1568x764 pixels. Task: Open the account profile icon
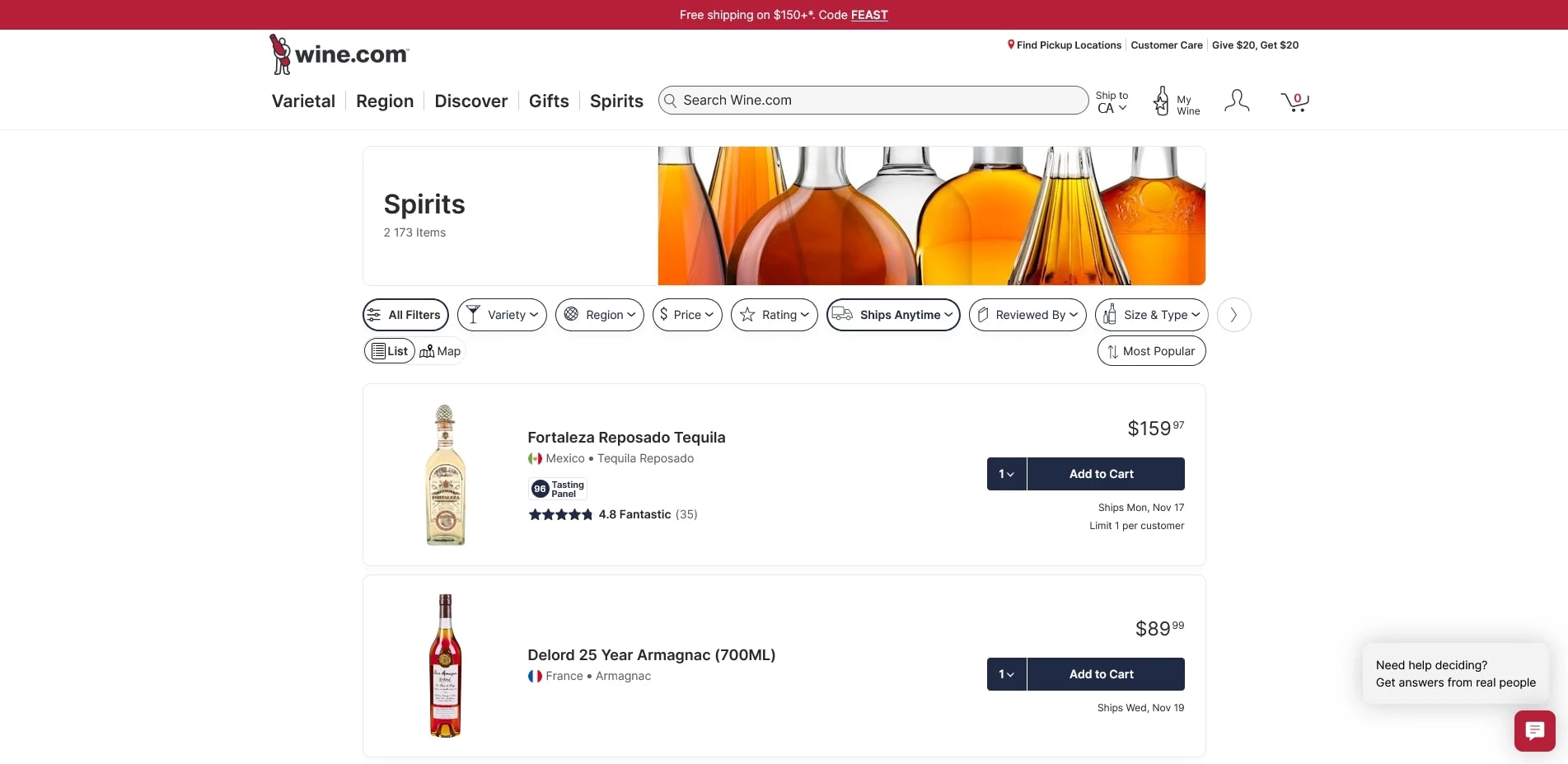(1236, 101)
